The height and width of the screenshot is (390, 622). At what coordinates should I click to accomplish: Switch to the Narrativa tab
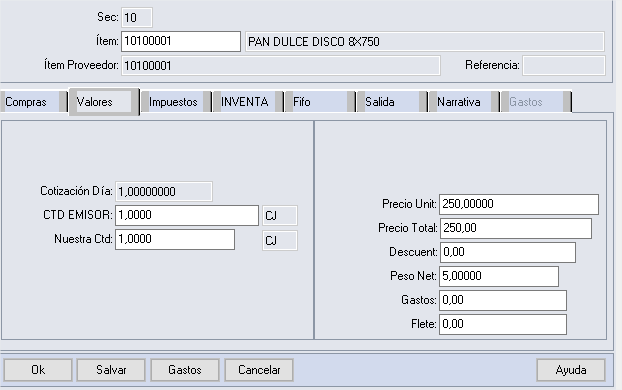point(464,102)
